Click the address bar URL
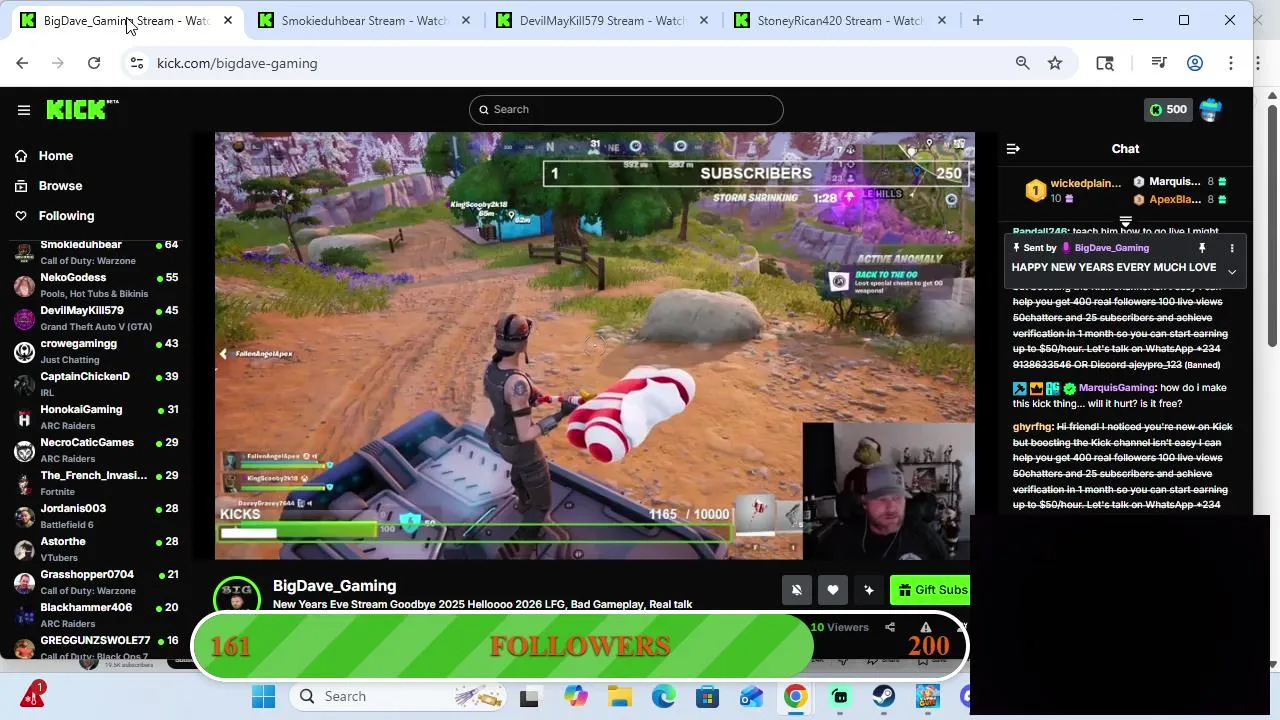 point(237,63)
